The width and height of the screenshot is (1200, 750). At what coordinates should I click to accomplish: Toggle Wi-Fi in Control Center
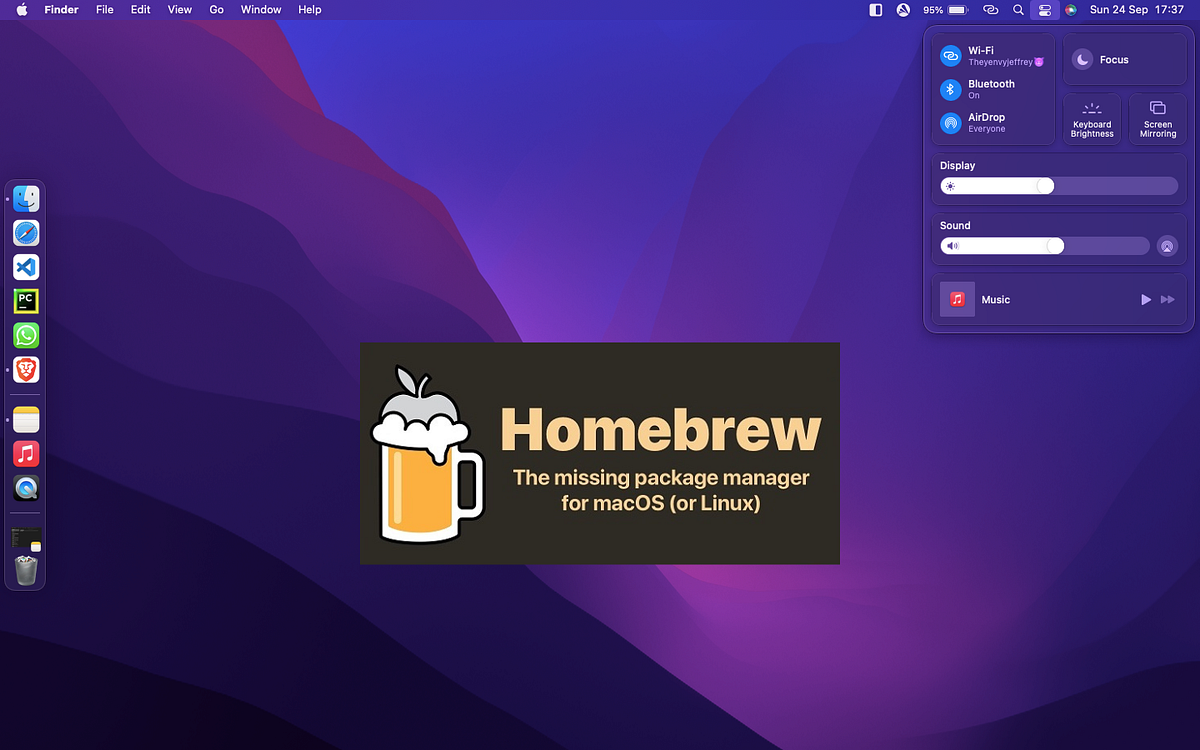tap(950, 55)
